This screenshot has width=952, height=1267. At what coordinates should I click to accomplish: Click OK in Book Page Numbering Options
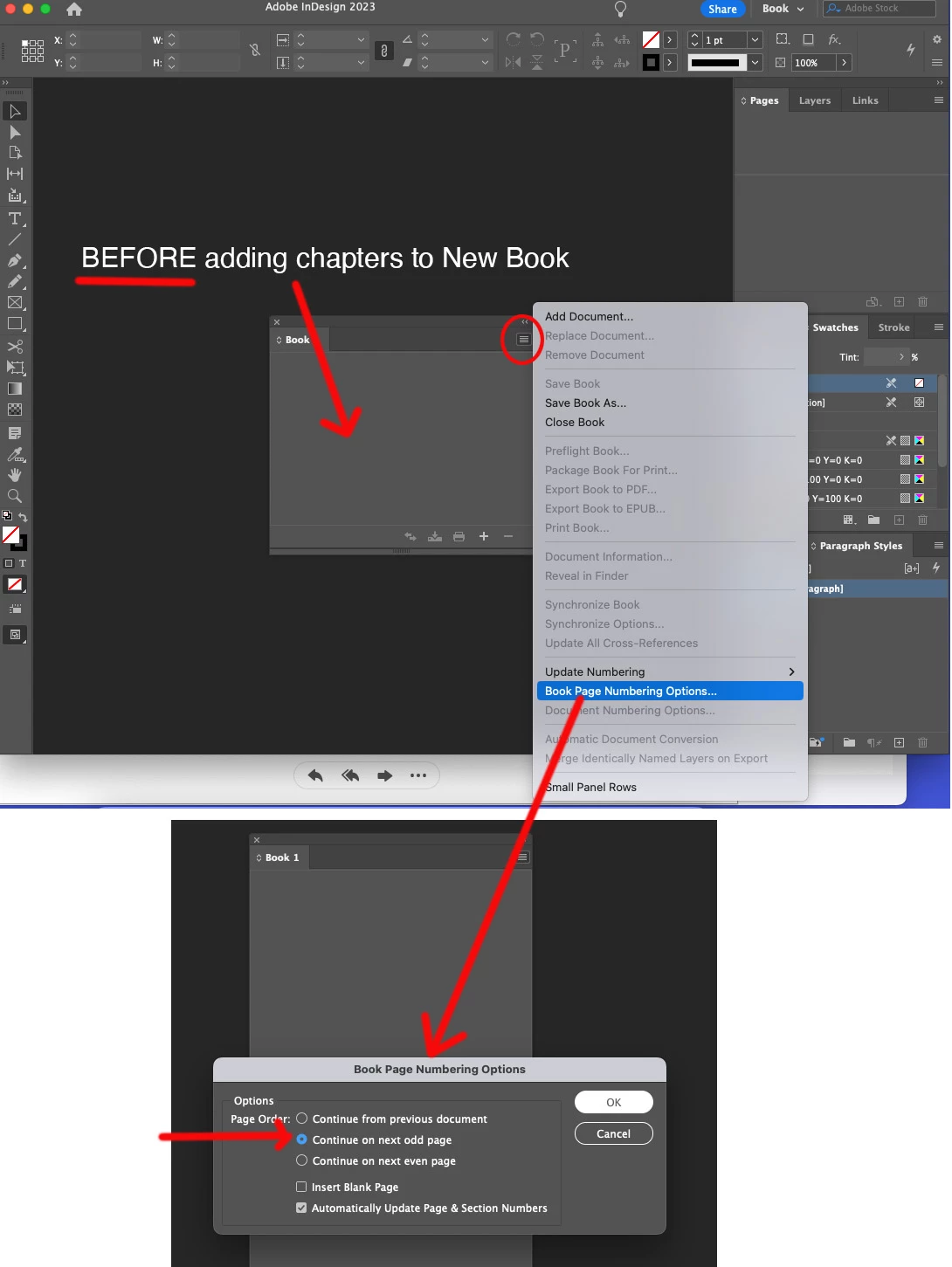tap(614, 1102)
